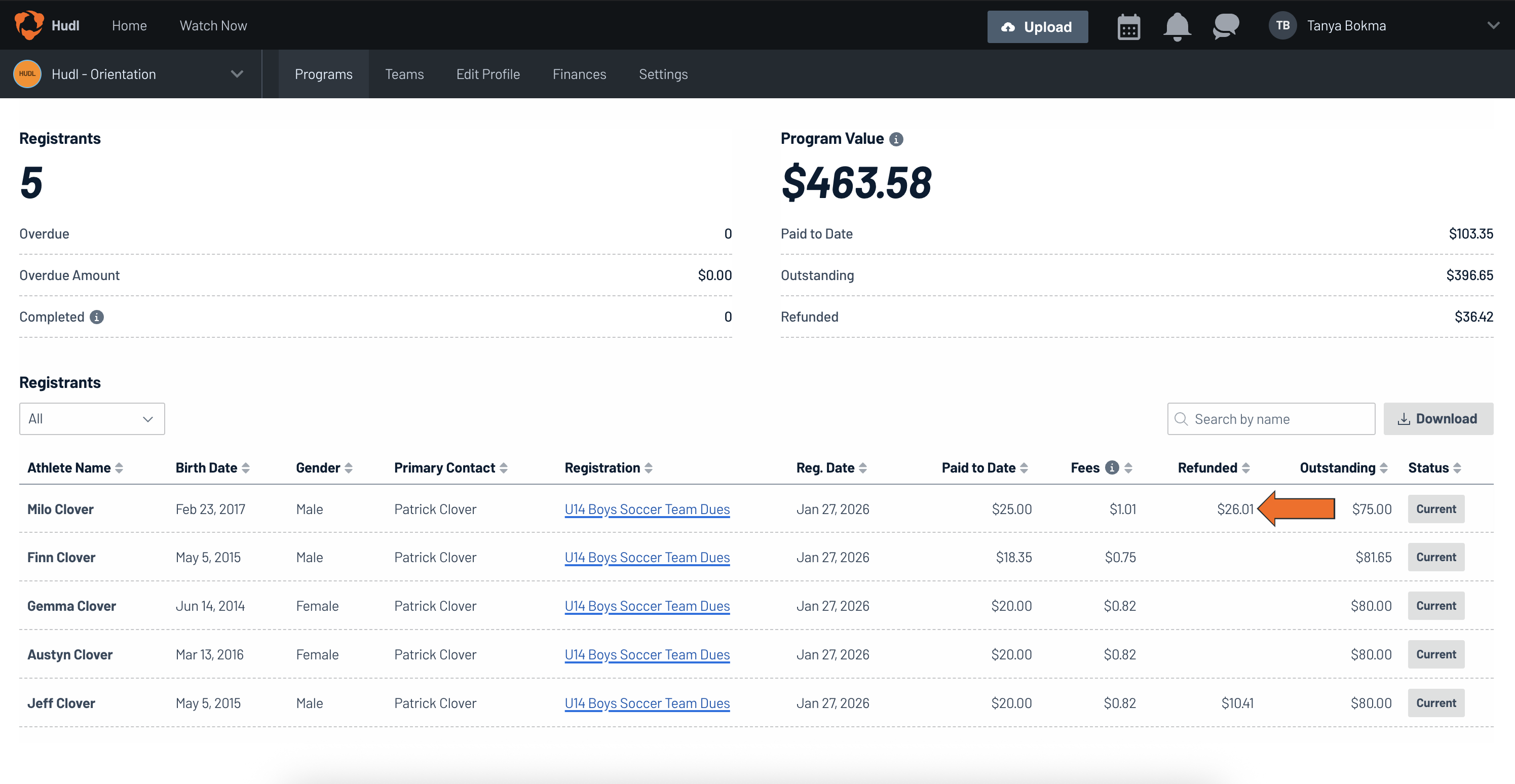Download the registrants list
This screenshot has width=1515, height=784.
pos(1438,419)
